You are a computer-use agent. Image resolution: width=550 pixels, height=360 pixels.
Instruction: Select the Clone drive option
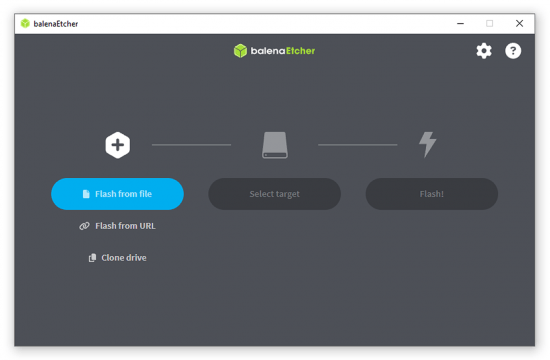[x=118, y=258]
